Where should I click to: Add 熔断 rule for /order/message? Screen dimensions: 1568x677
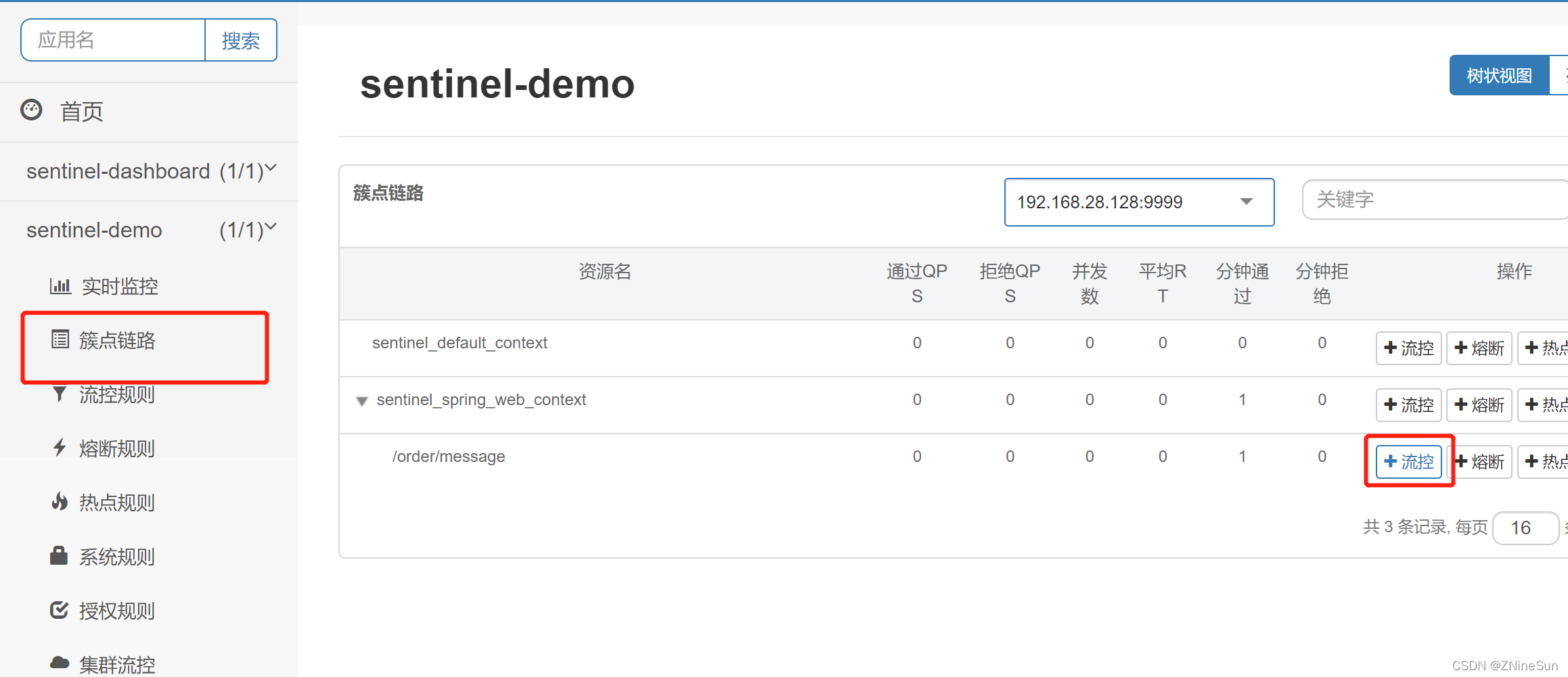pyautogui.click(x=1479, y=462)
